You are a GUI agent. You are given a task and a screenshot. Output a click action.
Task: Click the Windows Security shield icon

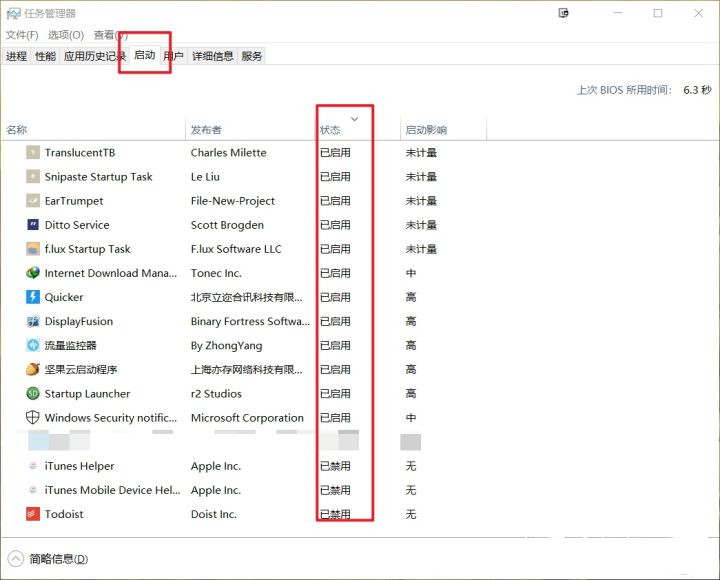click(33, 418)
